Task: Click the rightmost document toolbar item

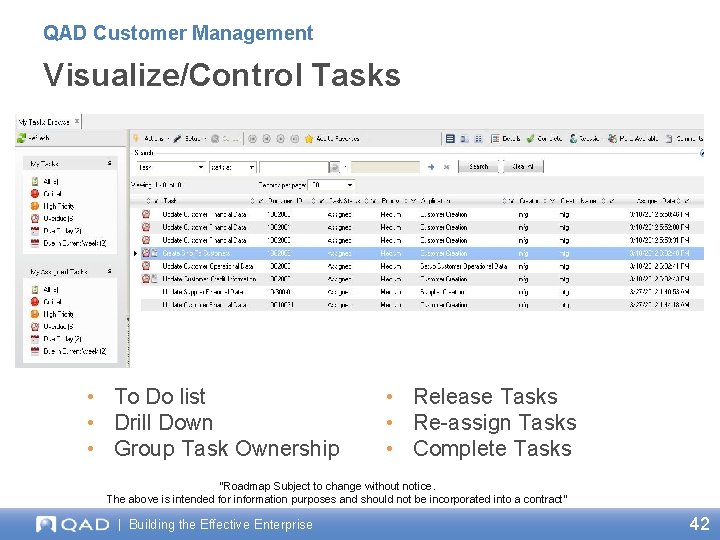Action: [684, 138]
